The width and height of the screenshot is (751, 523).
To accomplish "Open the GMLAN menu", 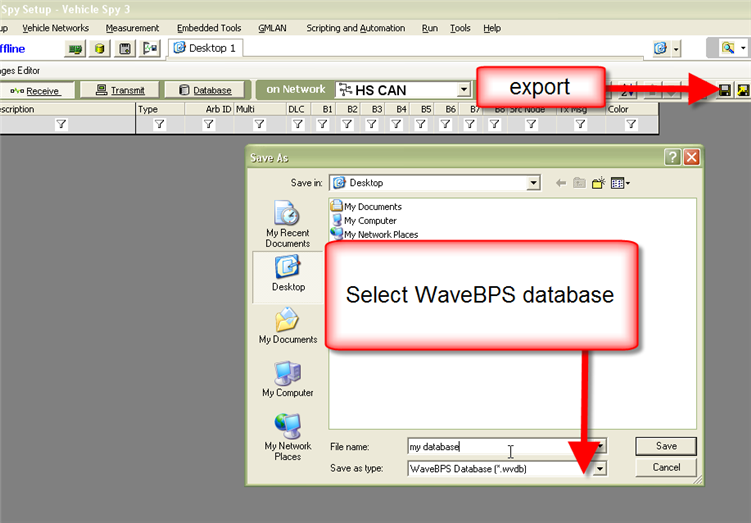I will pyautogui.click(x=272, y=28).
